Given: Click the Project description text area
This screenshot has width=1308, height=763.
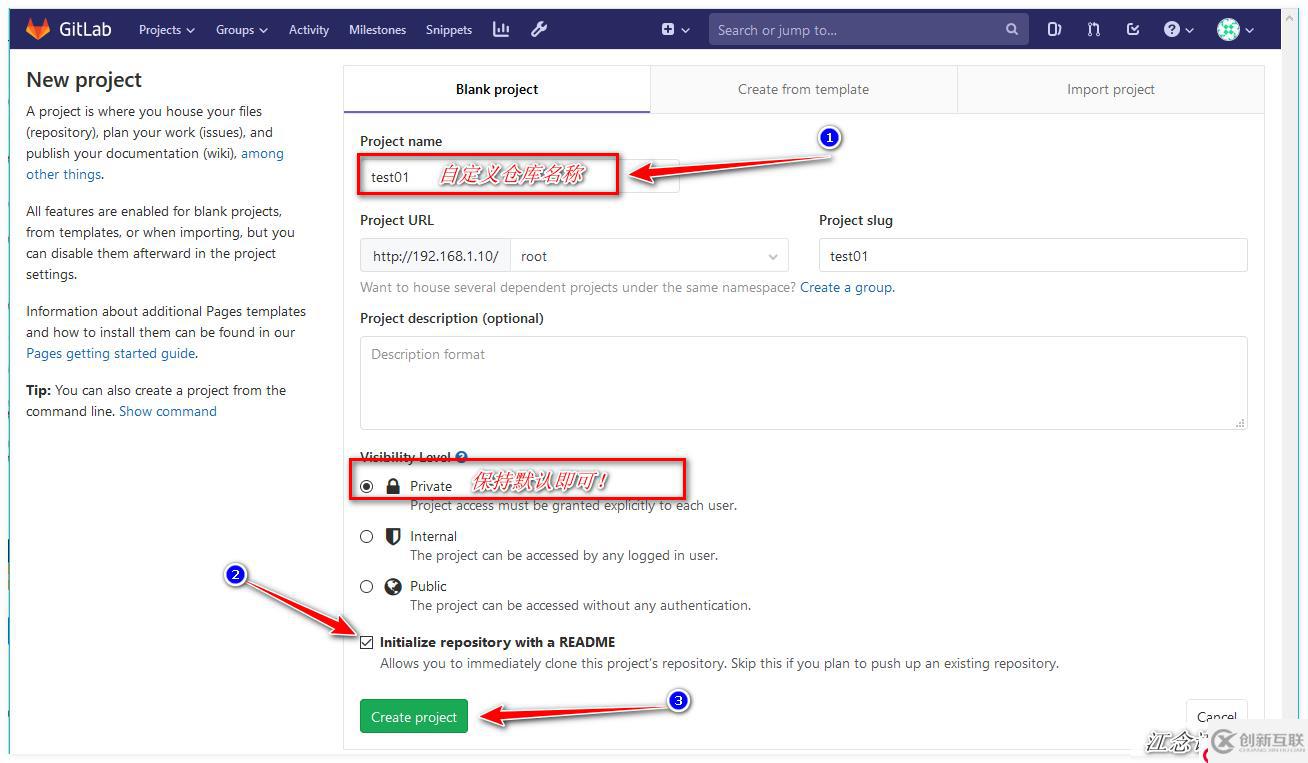Looking at the screenshot, I should coord(803,383).
